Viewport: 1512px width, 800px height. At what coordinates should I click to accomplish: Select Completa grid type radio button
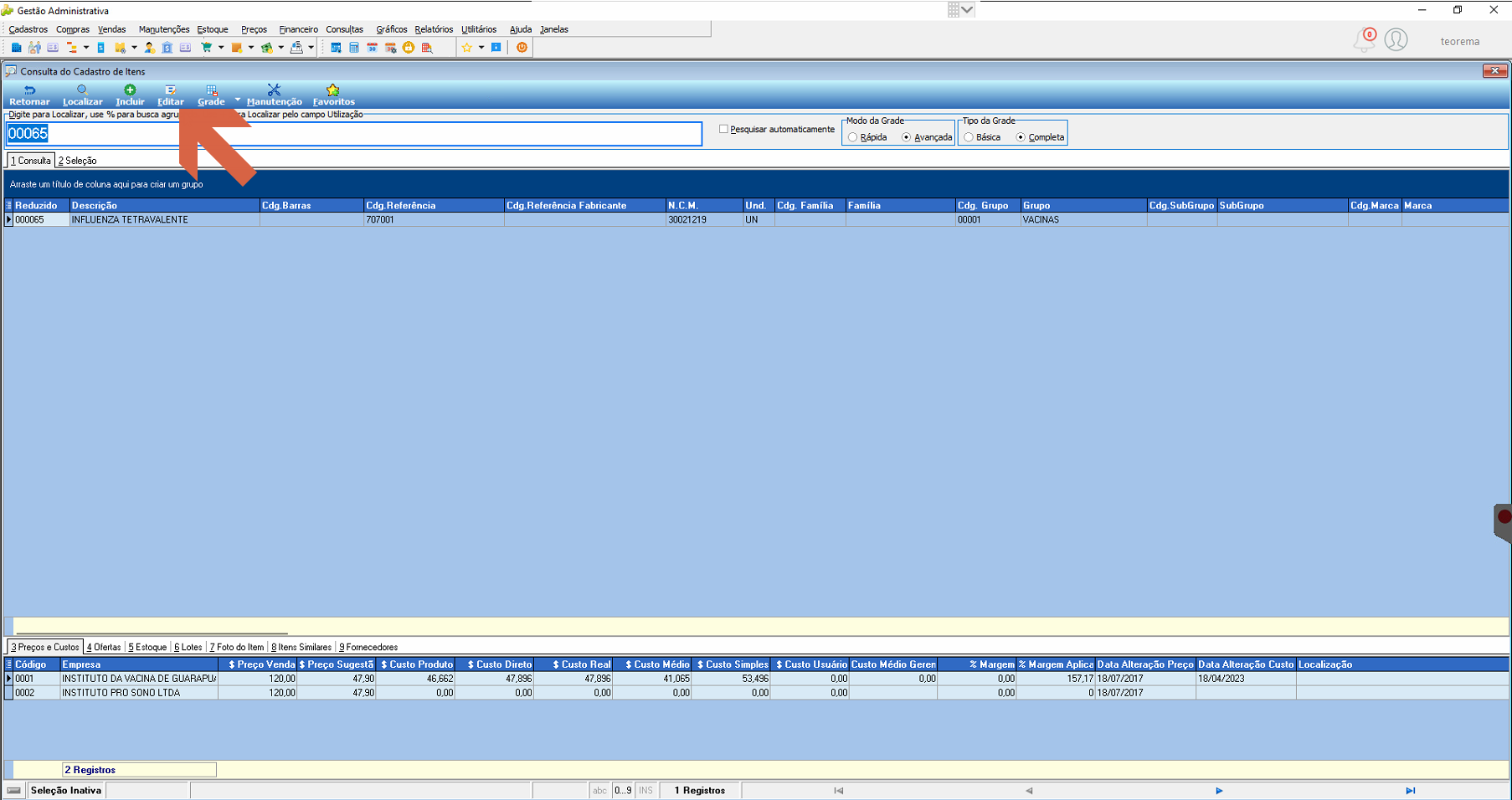click(x=1021, y=137)
